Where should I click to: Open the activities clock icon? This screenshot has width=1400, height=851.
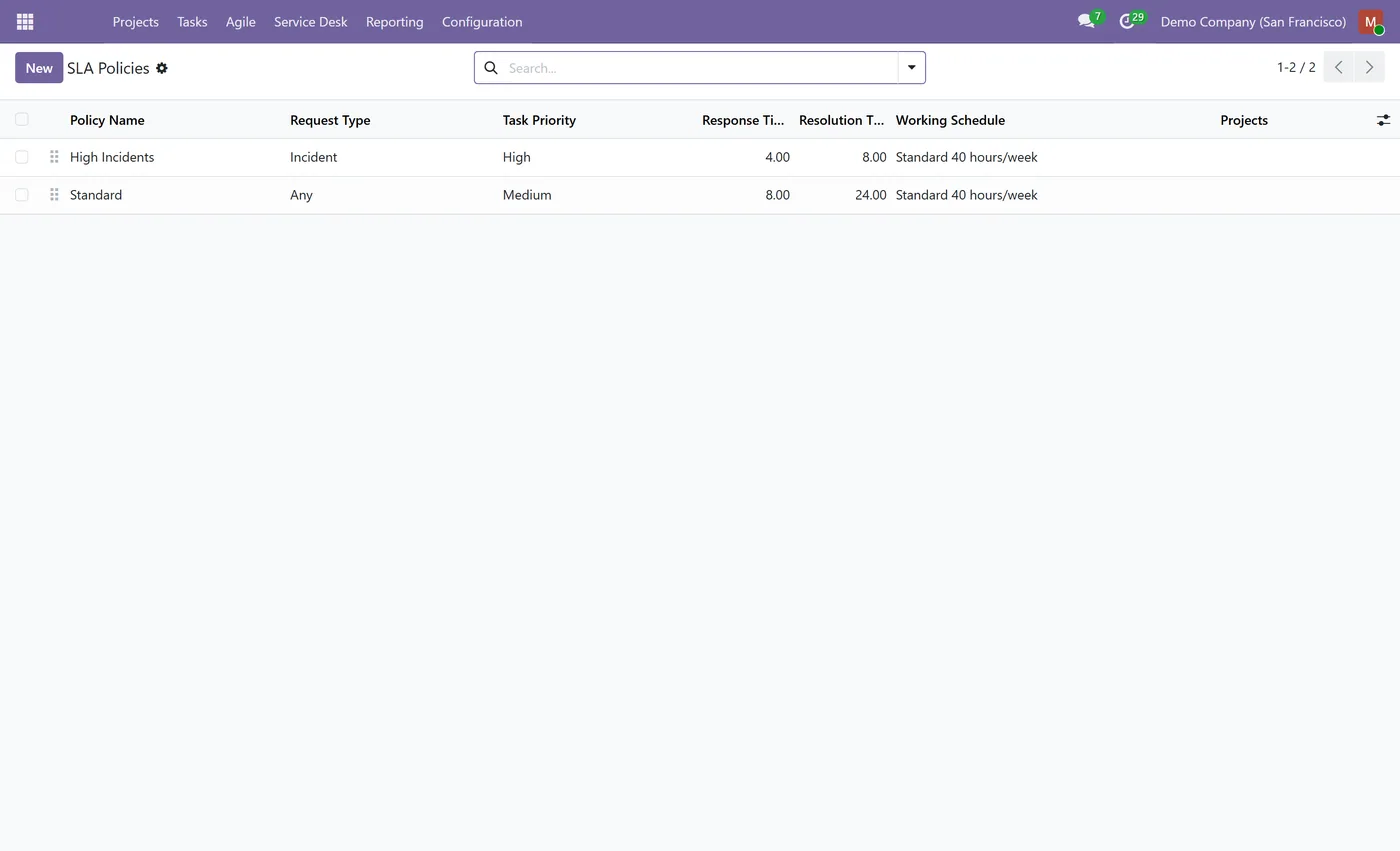coord(1128,21)
